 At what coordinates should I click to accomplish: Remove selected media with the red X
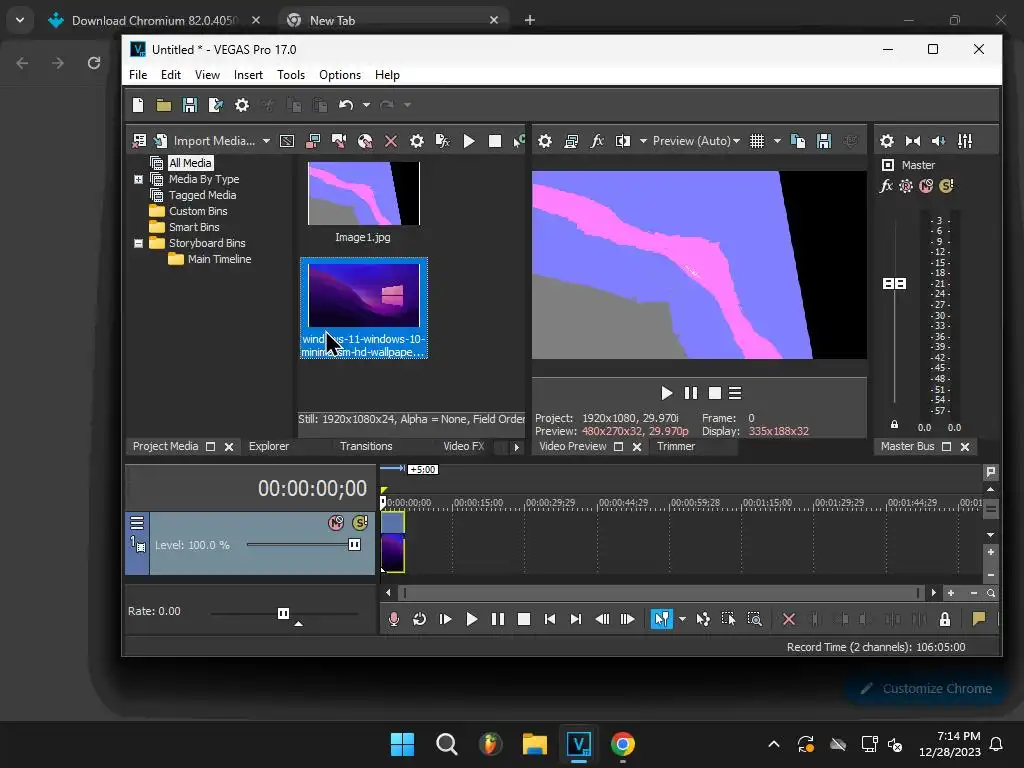point(391,141)
